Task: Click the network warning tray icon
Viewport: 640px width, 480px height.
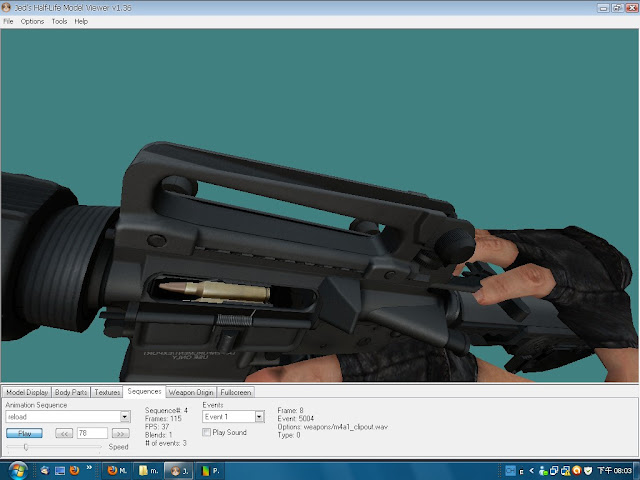Action: pos(565,471)
